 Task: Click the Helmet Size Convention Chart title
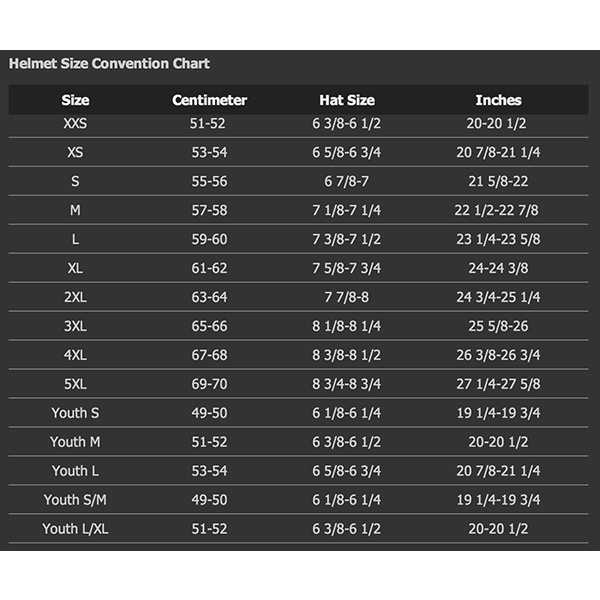[x=109, y=64]
